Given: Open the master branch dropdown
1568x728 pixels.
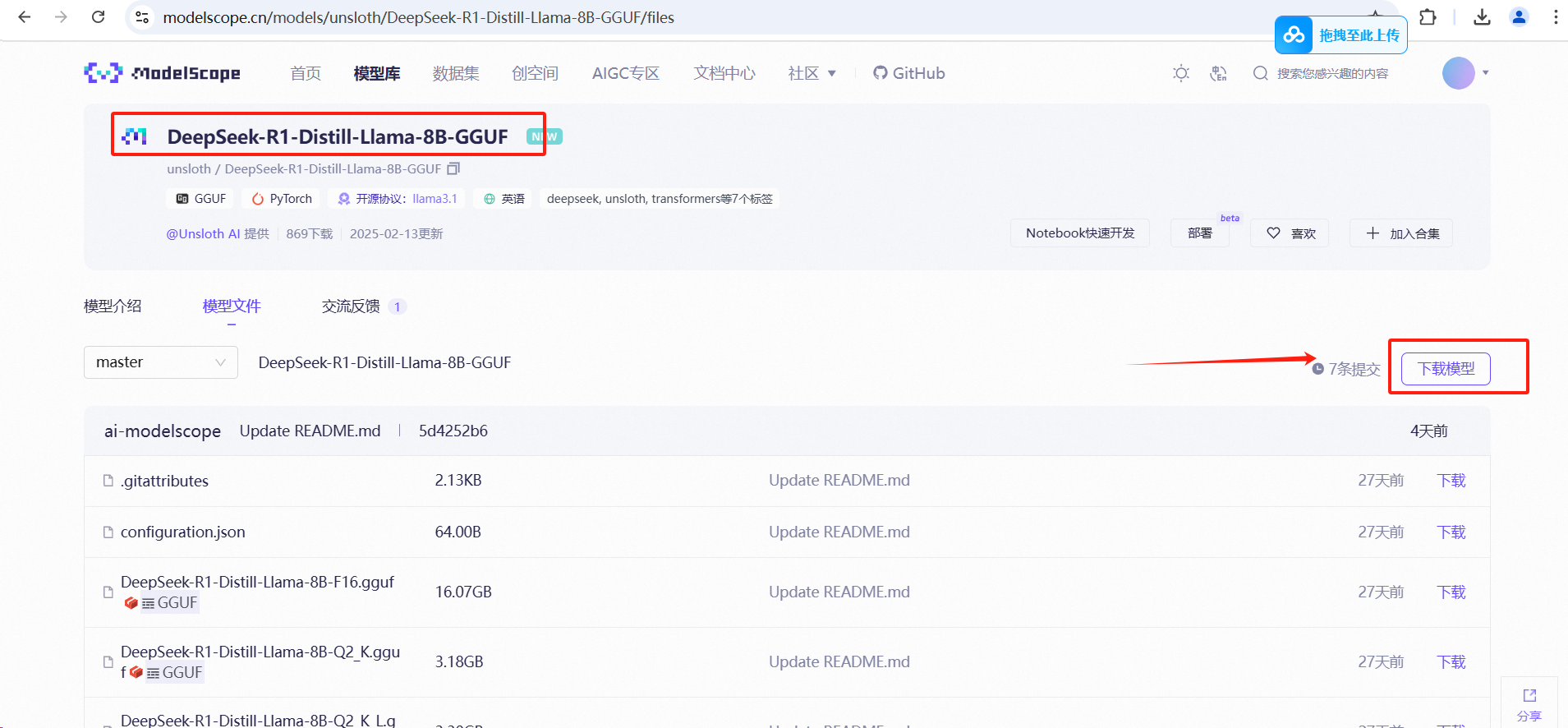Looking at the screenshot, I should (161, 362).
